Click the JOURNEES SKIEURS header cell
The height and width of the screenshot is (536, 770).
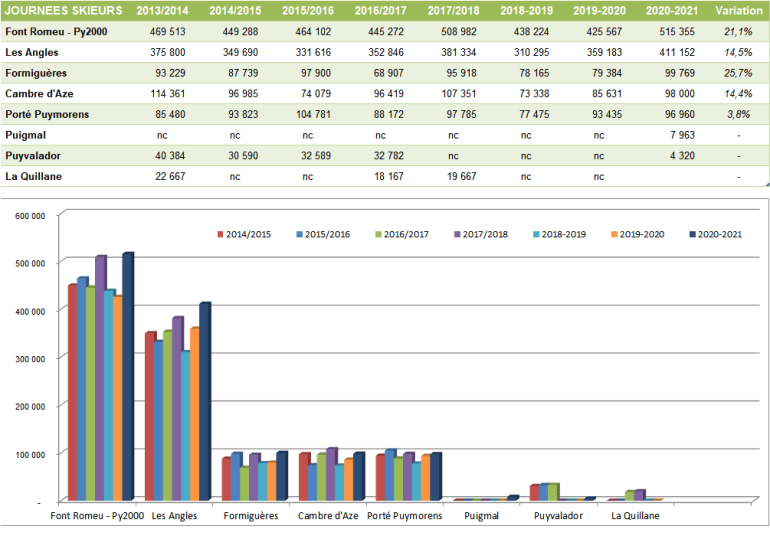[64, 11]
